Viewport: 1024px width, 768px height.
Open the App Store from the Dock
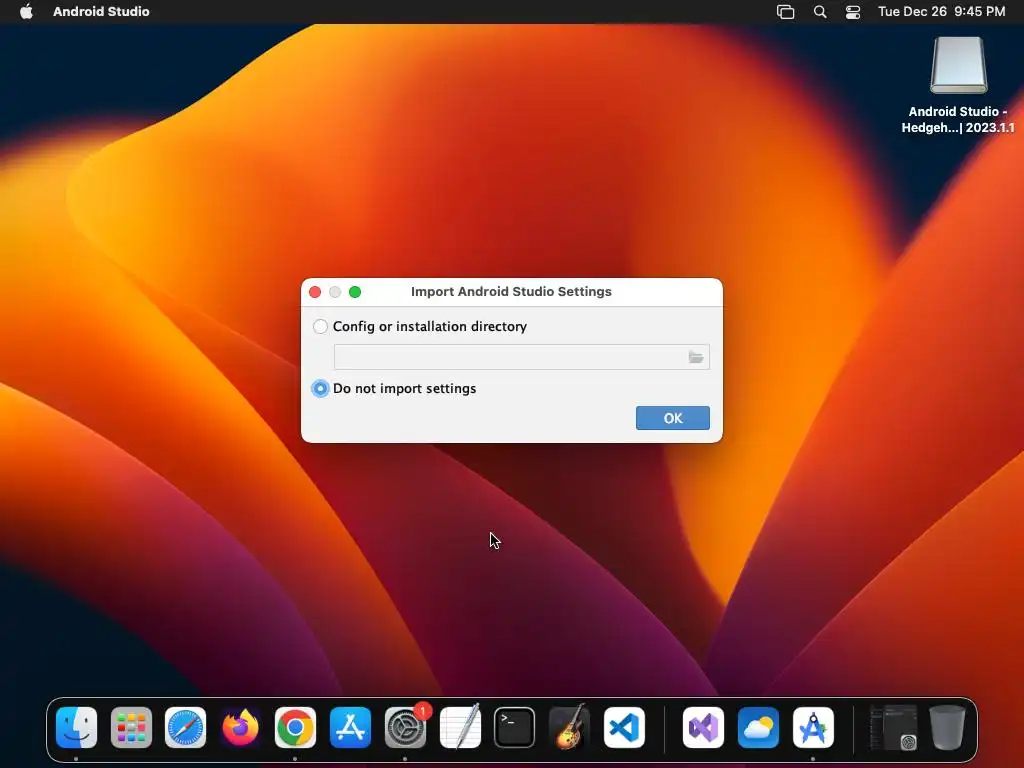pos(350,728)
